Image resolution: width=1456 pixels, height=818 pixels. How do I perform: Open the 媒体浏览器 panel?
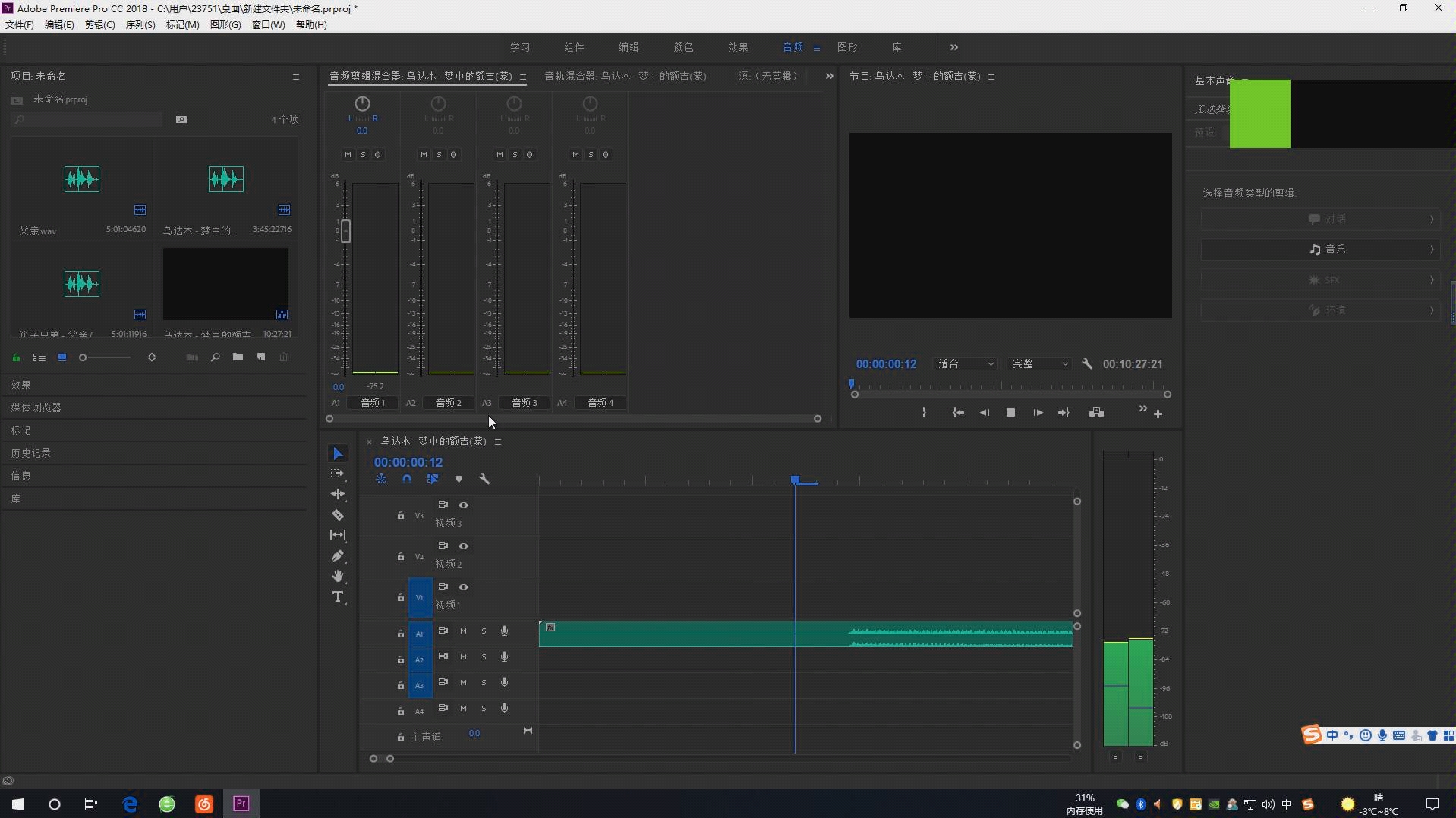click(x=36, y=407)
